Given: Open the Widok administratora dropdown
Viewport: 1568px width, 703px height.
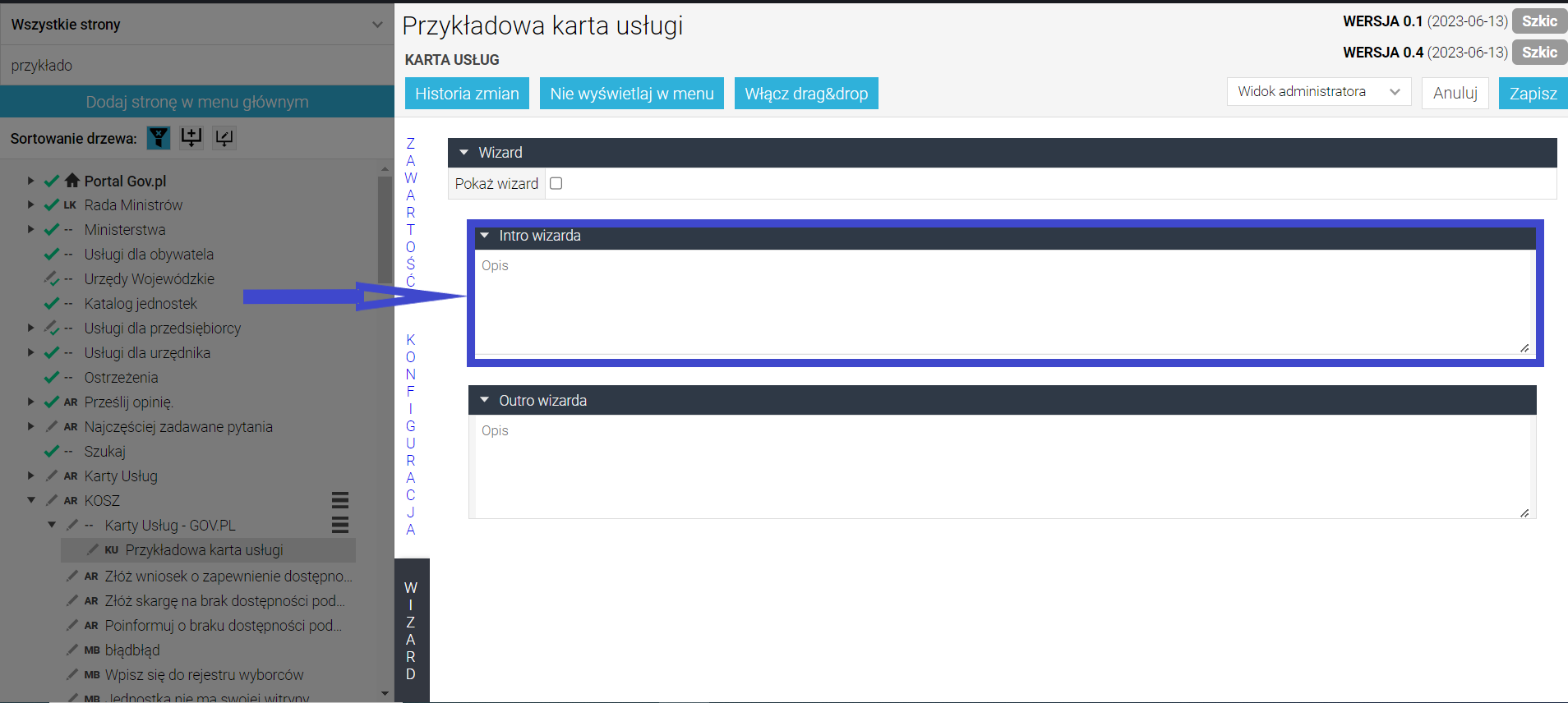Looking at the screenshot, I should pos(1319,92).
